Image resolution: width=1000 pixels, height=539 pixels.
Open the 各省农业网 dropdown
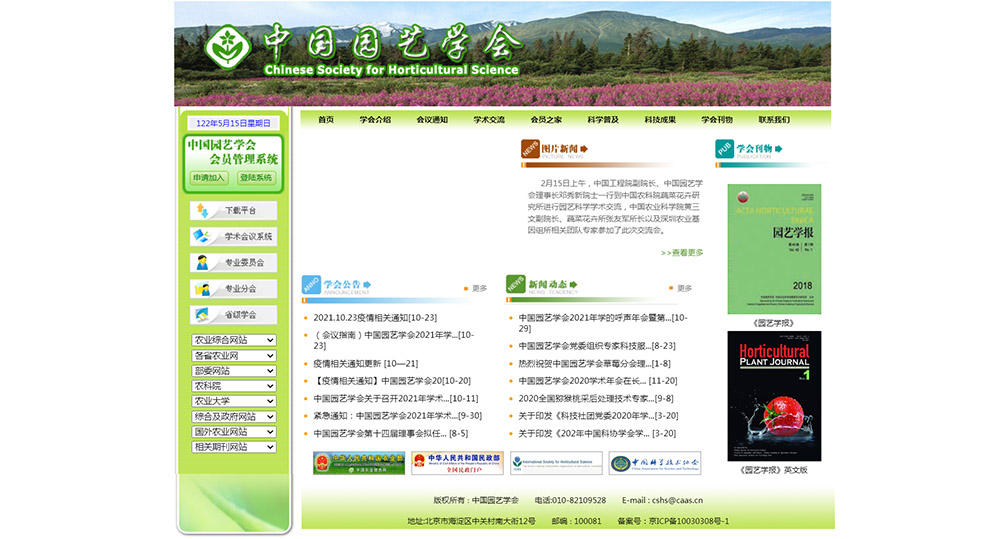[233, 355]
